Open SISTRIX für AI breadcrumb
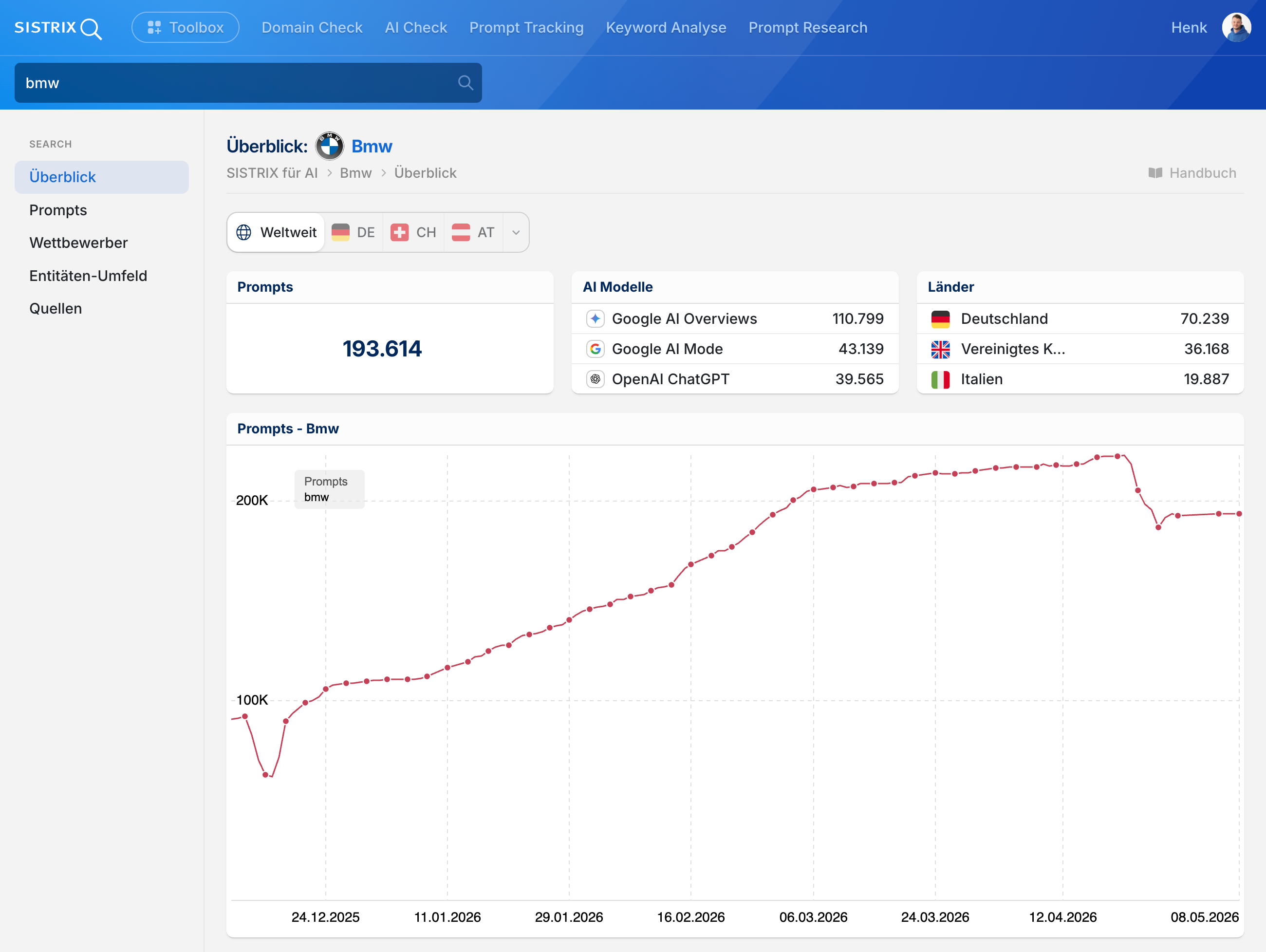Viewport: 1266px width, 952px height. 272,173
